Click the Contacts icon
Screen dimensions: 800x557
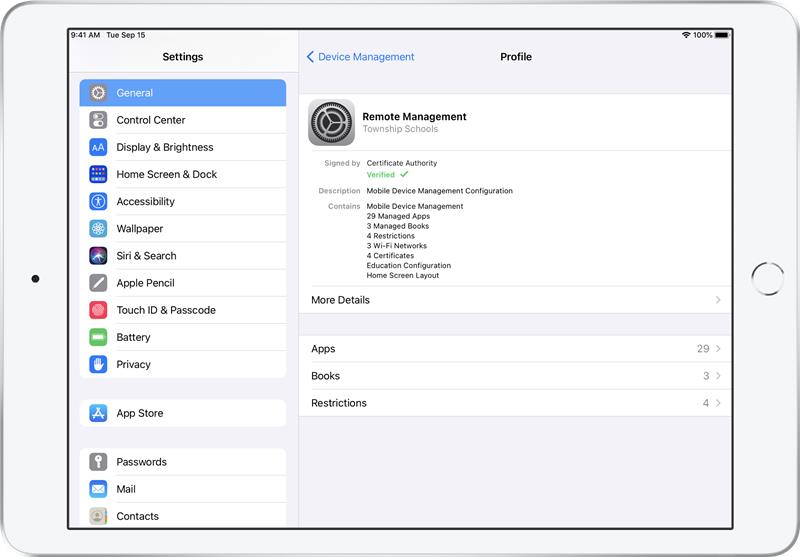pyautogui.click(x=98, y=516)
